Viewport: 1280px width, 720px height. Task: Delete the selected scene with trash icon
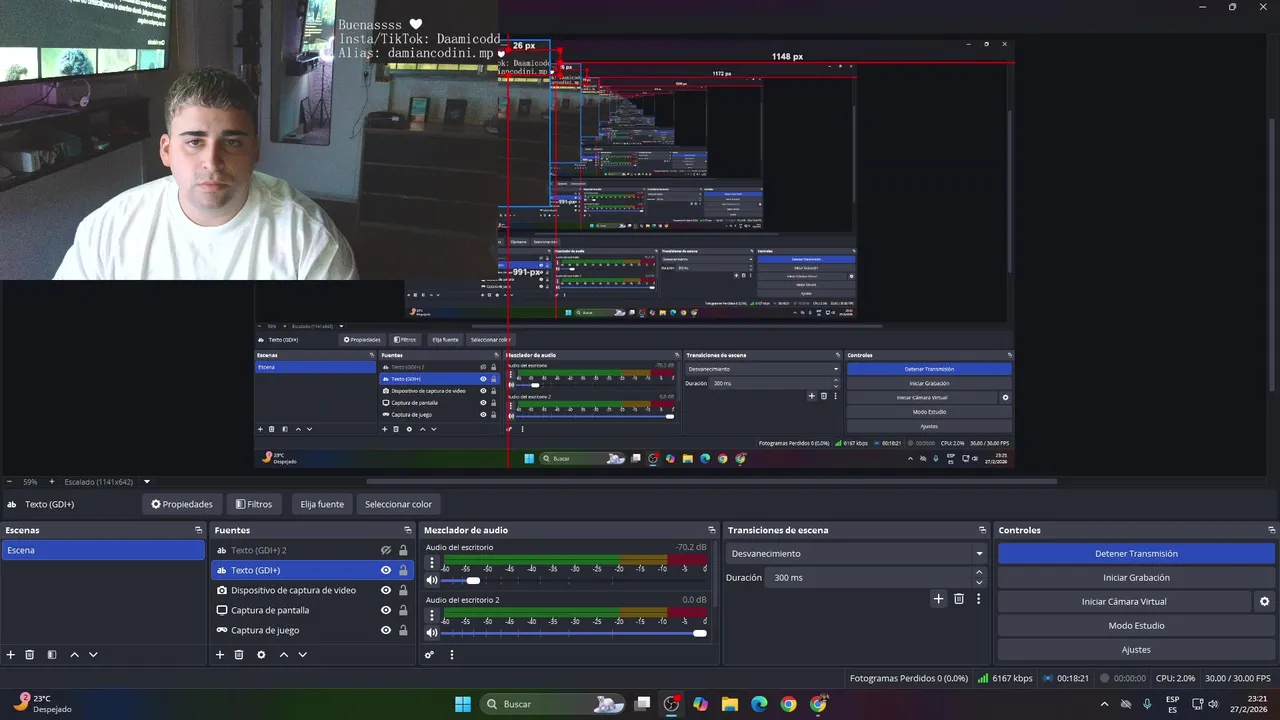pos(30,655)
